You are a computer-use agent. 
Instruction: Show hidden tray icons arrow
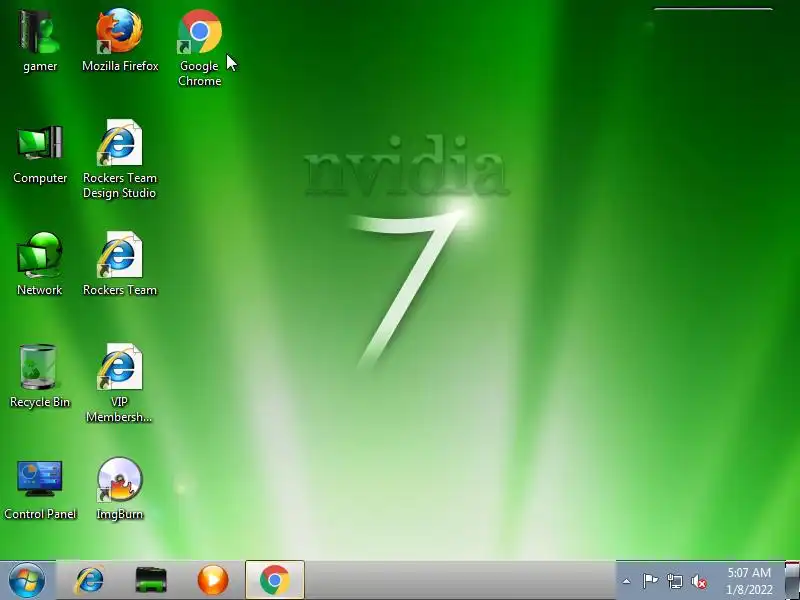(x=627, y=581)
